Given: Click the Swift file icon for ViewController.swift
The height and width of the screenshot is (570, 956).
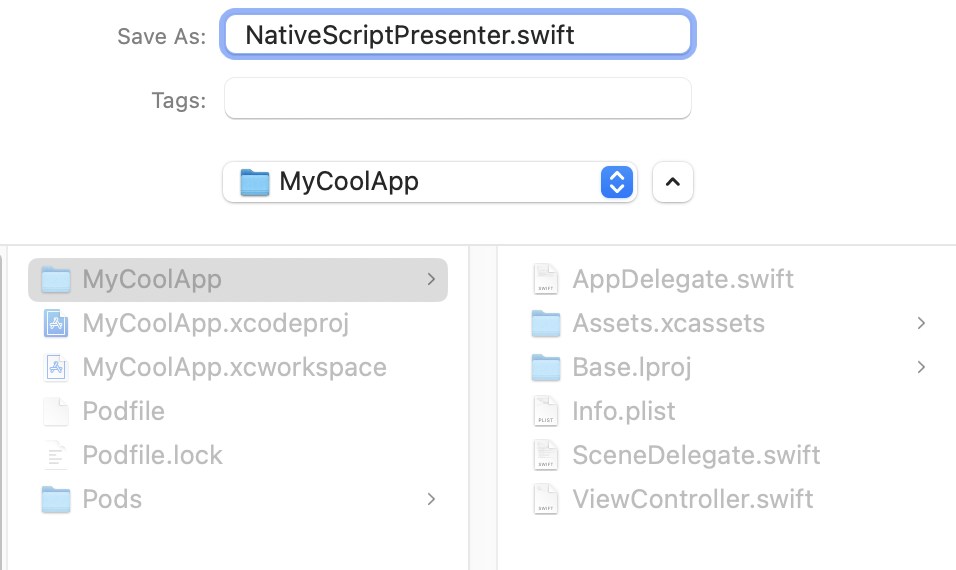Looking at the screenshot, I should pyautogui.click(x=546, y=499).
